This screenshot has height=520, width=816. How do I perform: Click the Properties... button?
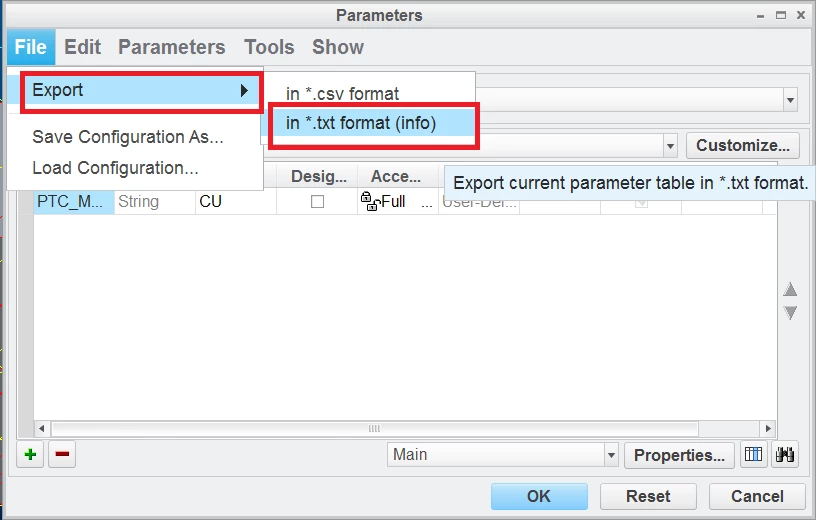(679, 455)
